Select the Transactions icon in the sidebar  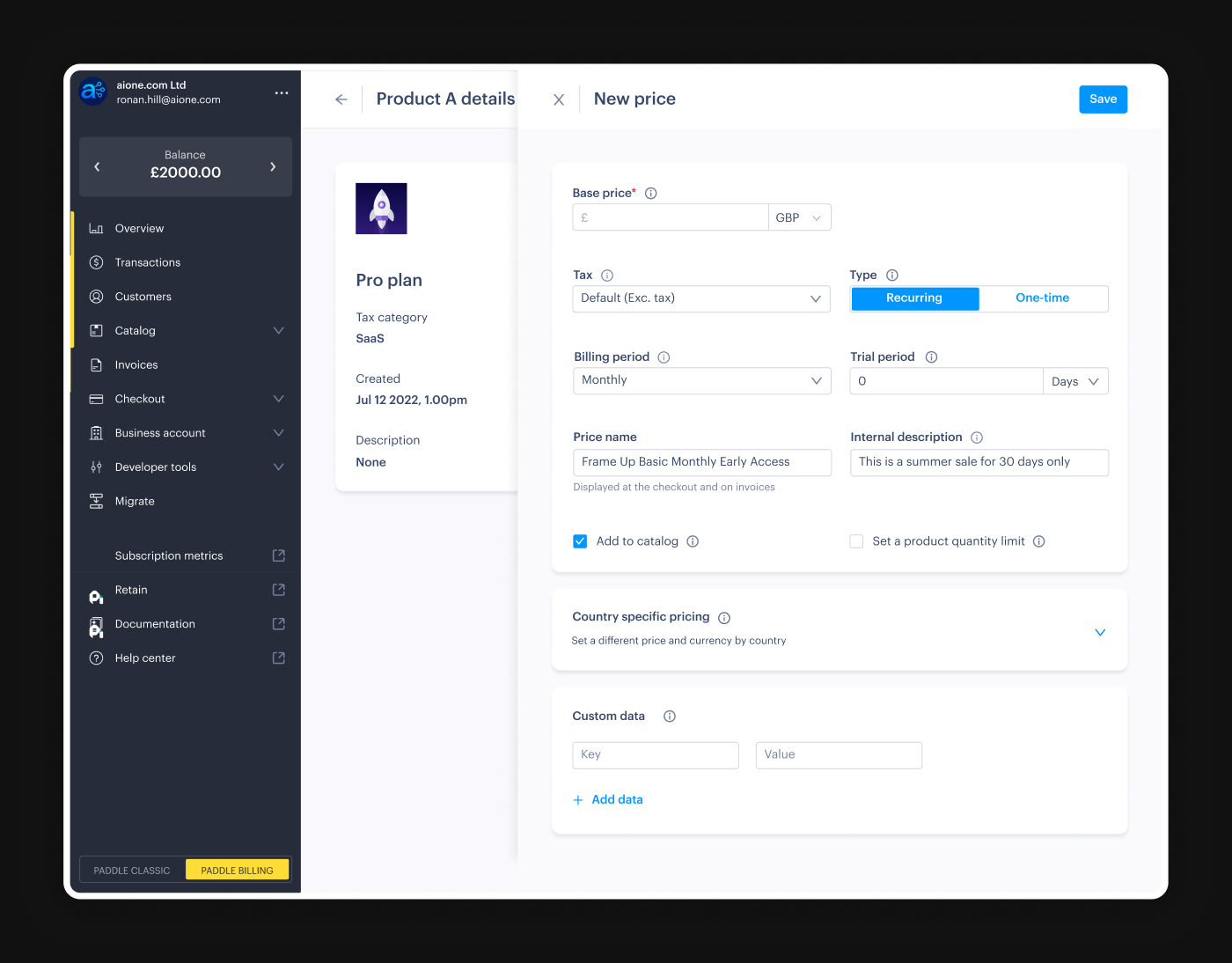[x=97, y=261]
